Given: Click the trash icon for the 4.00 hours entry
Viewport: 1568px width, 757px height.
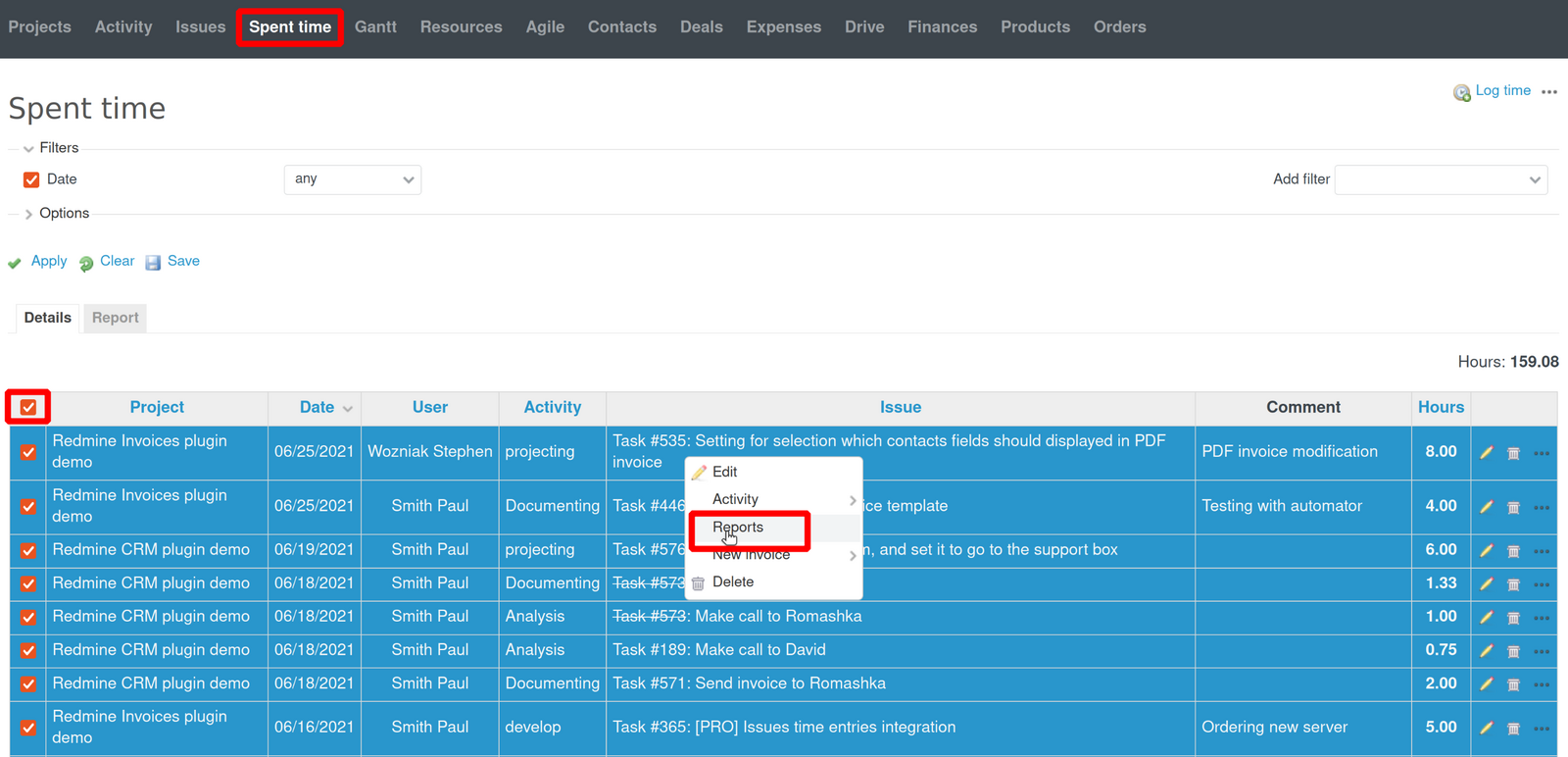Looking at the screenshot, I should [1513, 507].
